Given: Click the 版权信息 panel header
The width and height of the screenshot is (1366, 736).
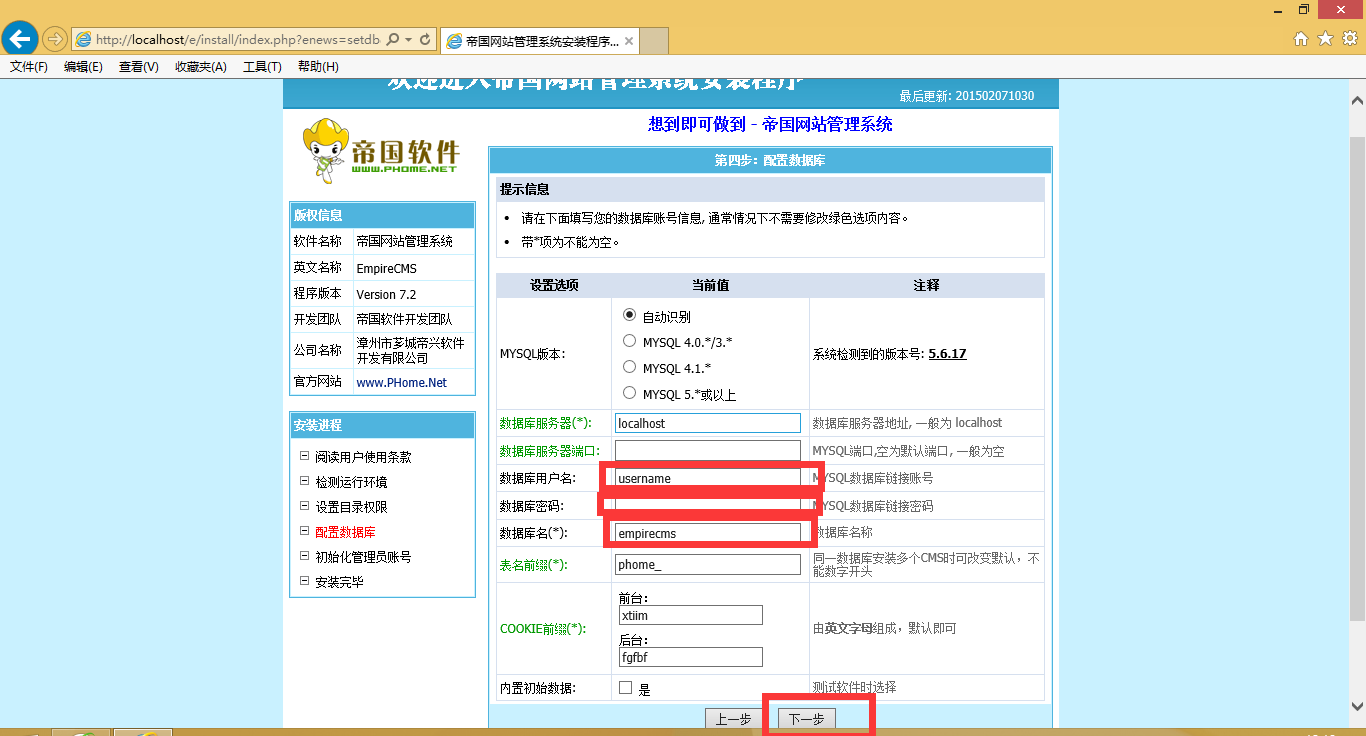Looking at the screenshot, I should (x=382, y=215).
